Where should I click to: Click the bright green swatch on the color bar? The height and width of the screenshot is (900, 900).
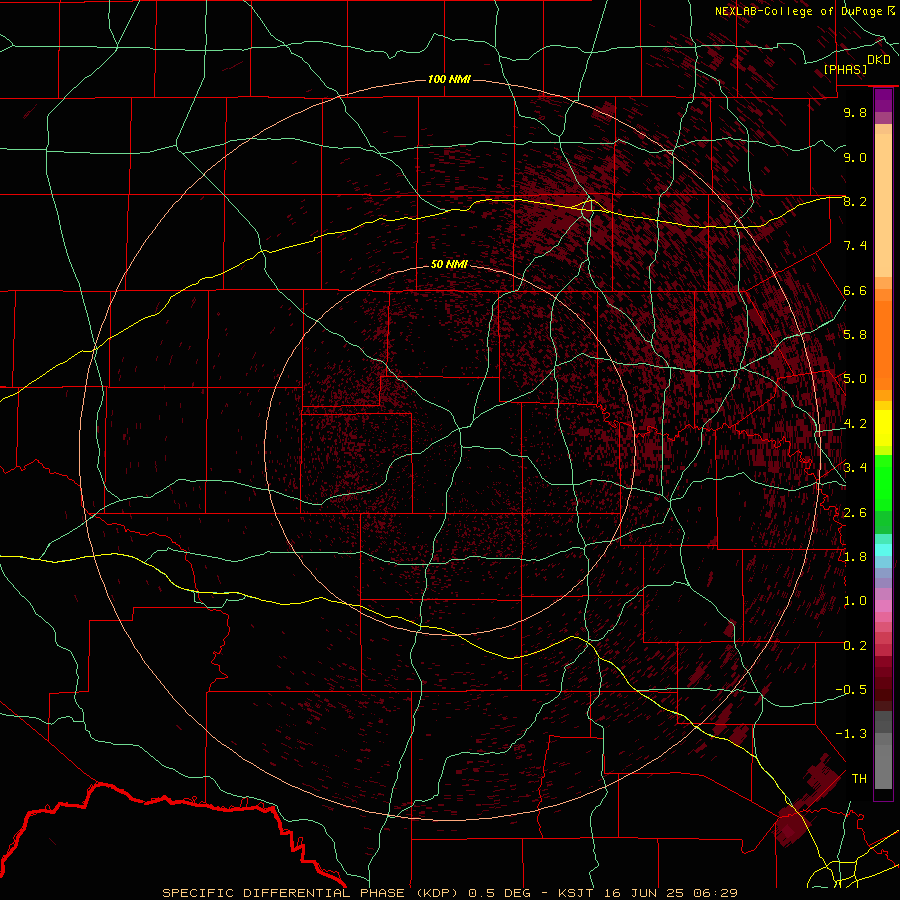883,482
